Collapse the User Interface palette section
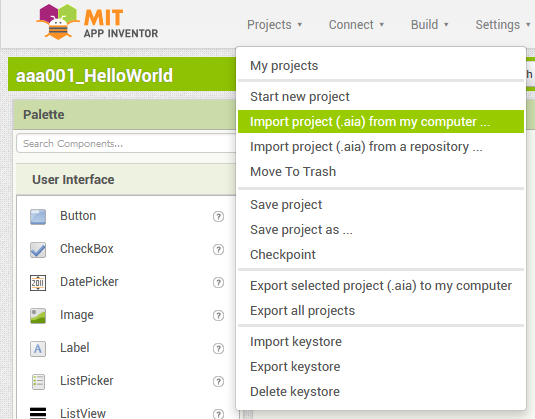535x419 pixels. [126, 179]
